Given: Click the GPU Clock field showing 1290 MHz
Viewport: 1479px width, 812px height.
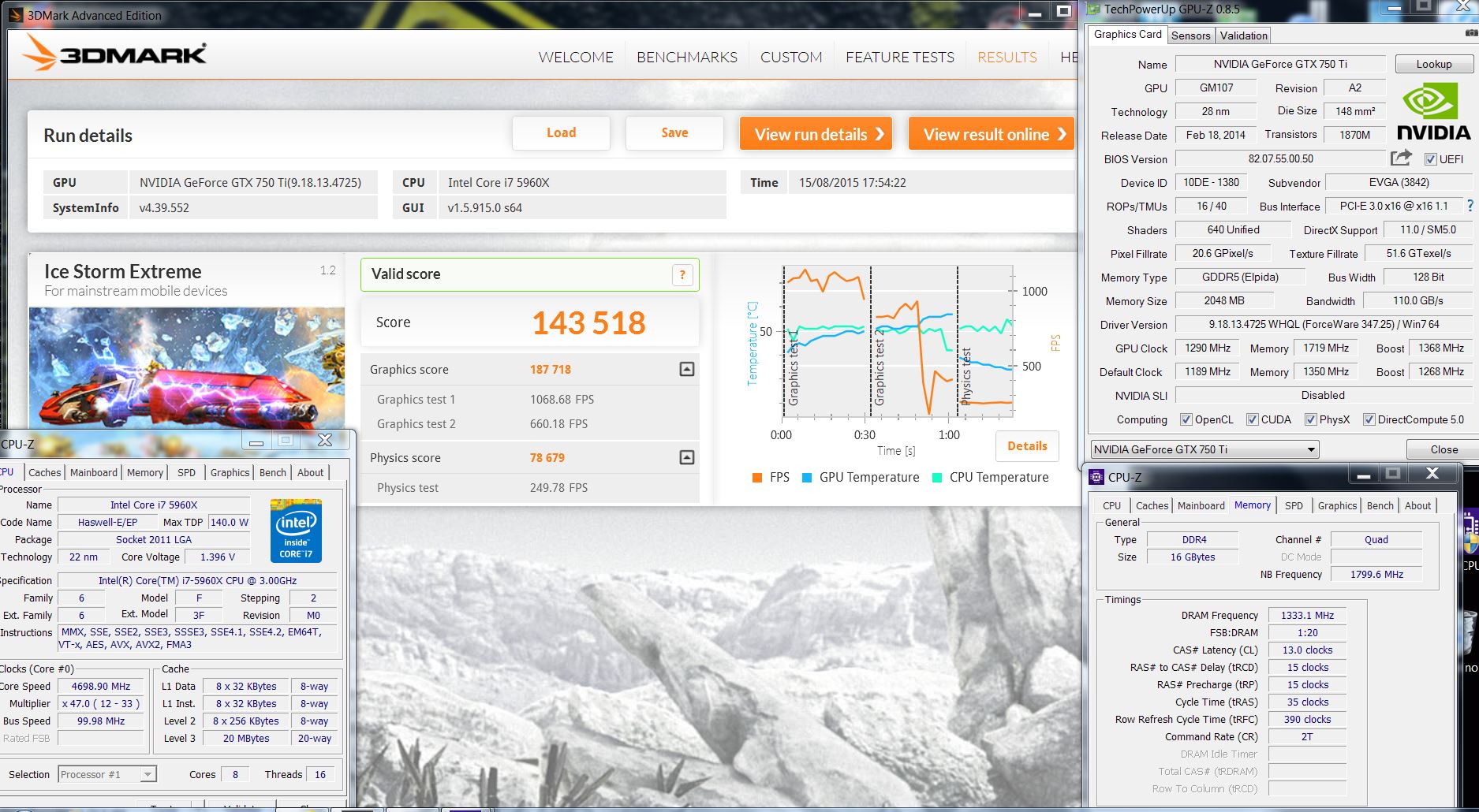Looking at the screenshot, I should point(1208,348).
